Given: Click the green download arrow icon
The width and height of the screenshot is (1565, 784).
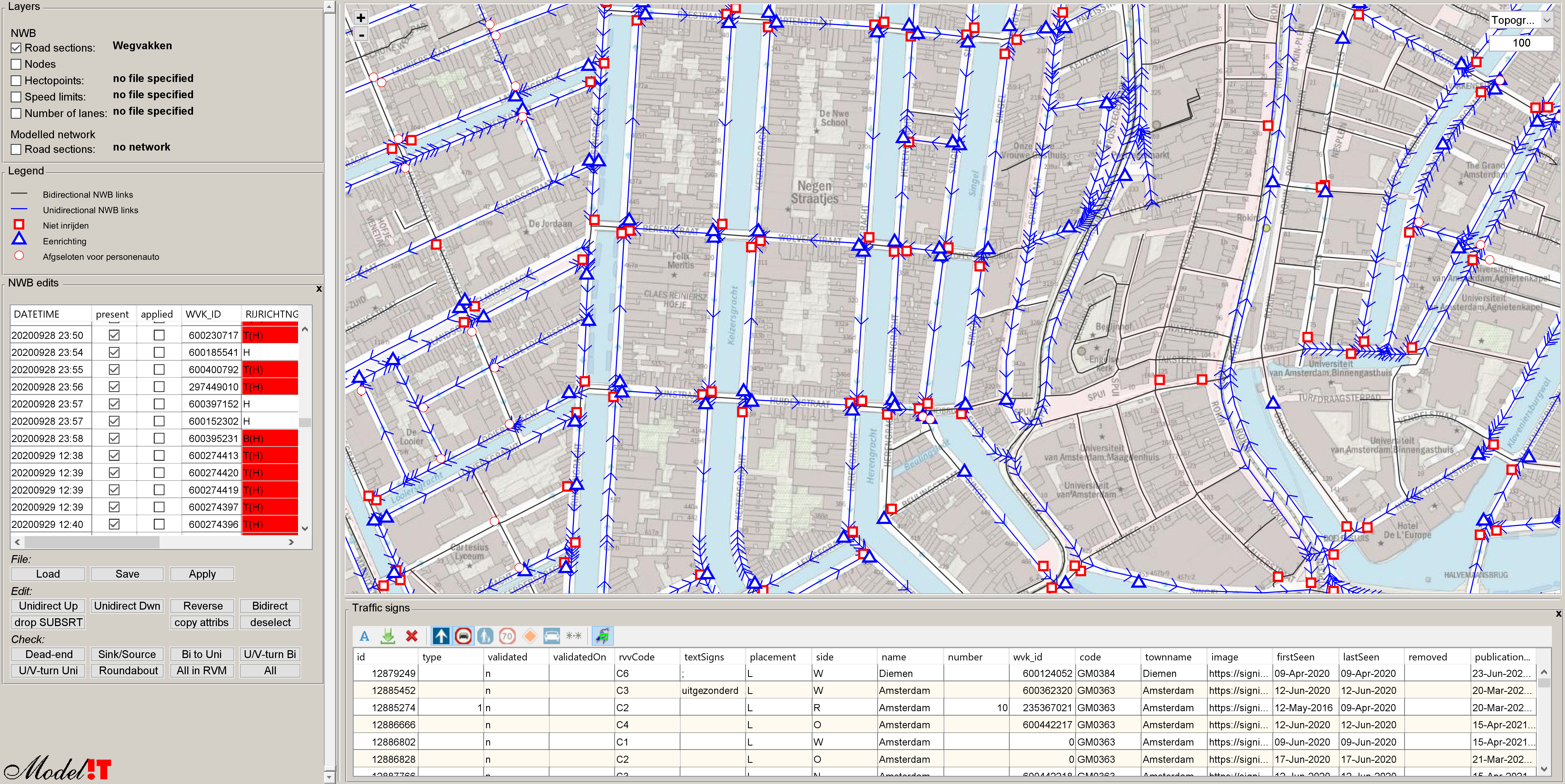Looking at the screenshot, I should [388, 636].
